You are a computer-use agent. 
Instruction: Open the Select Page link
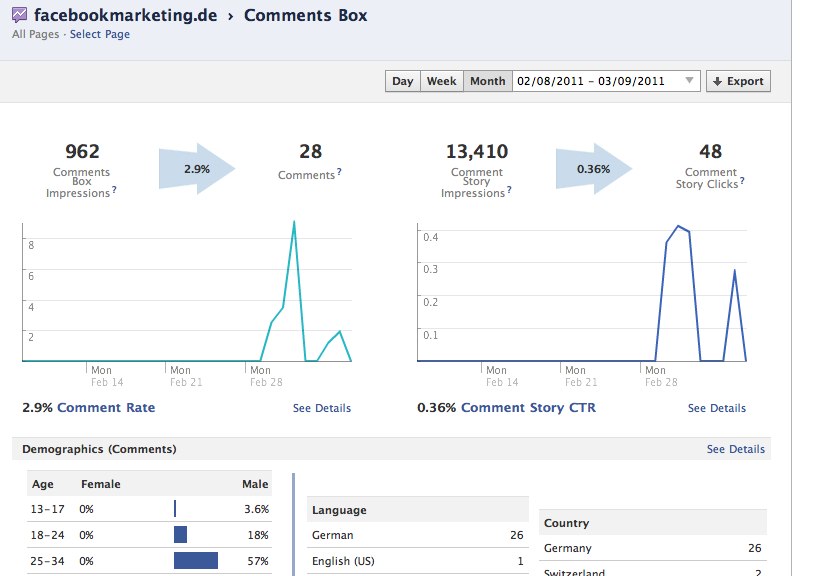point(100,34)
